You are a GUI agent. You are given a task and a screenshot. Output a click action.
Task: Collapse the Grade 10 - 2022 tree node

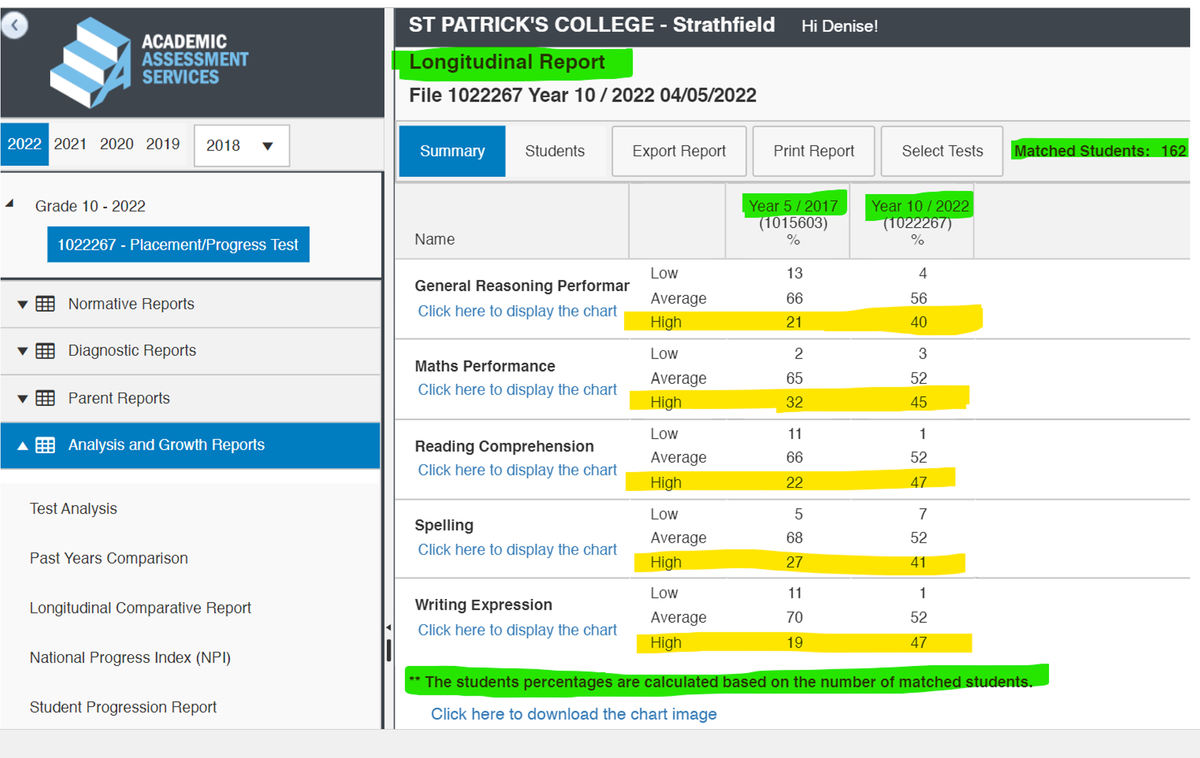pos(10,203)
